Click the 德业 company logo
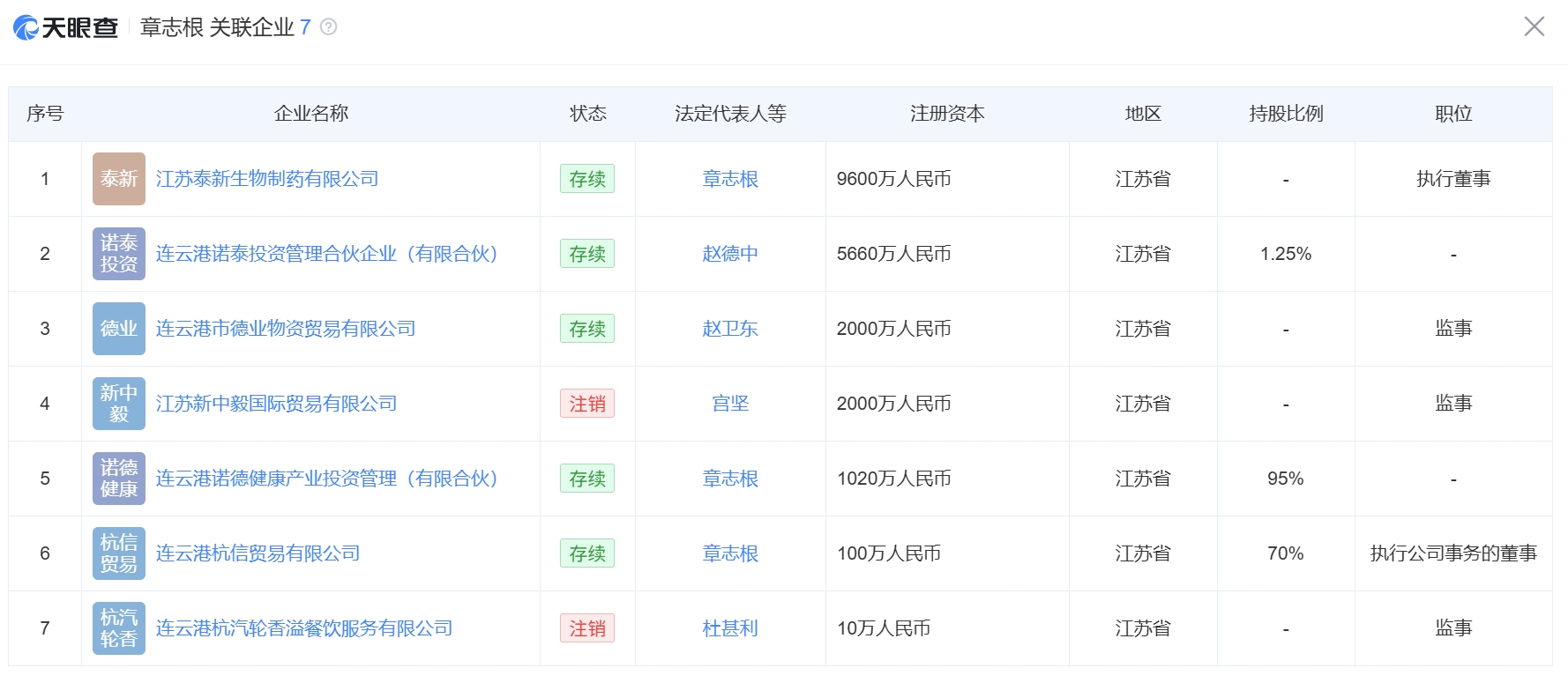Viewport: 1568px width, 698px height. click(119, 329)
